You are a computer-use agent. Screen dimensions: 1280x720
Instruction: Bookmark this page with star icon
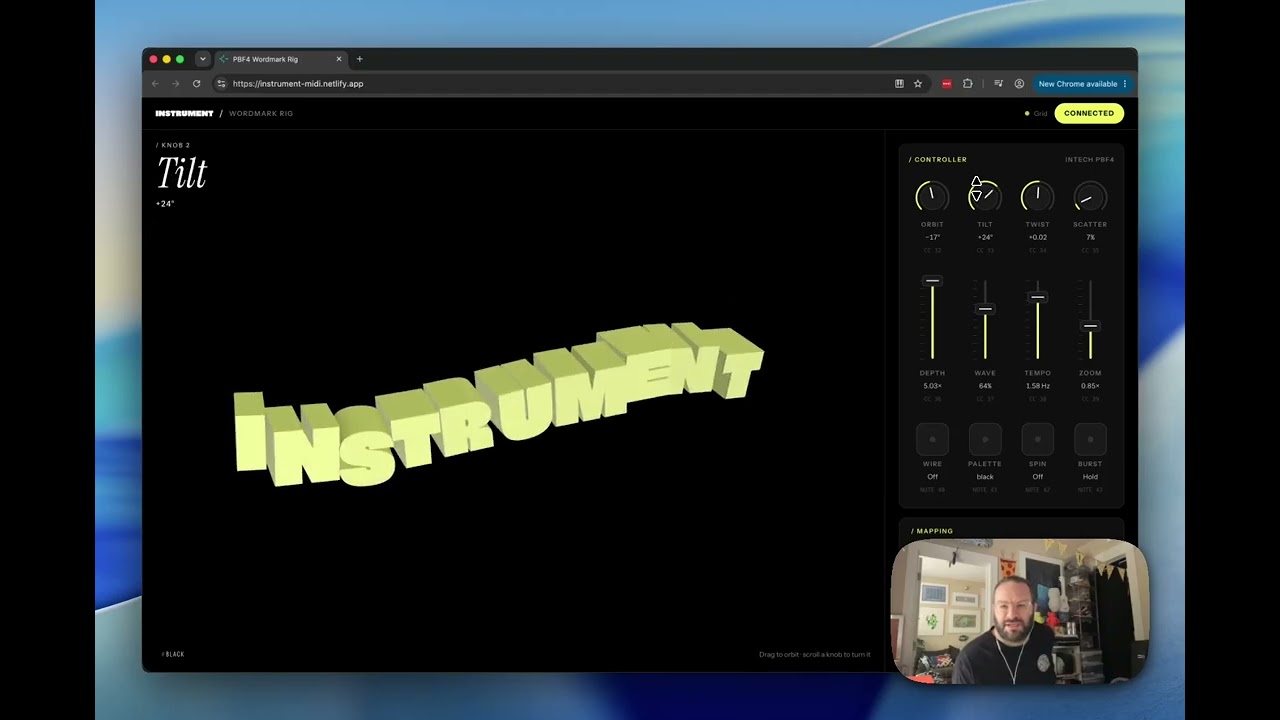[x=917, y=84]
